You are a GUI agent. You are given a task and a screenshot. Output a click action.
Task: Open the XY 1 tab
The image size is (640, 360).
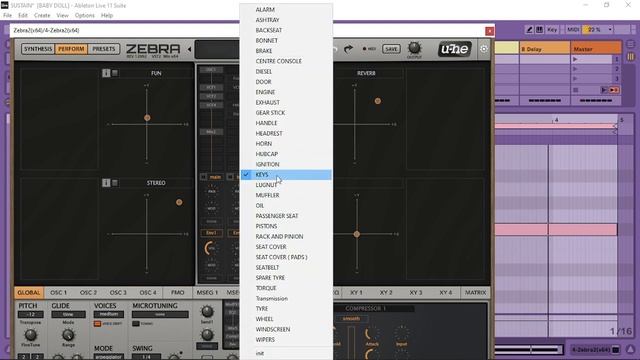click(356, 293)
